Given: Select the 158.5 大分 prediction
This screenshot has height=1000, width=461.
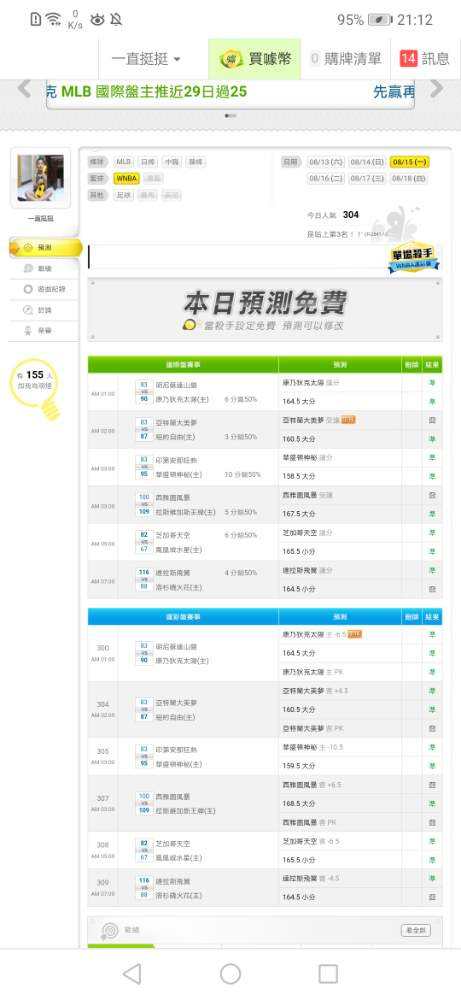Looking at the screenshot, I should pyautogui.click(x=299, y=476).
